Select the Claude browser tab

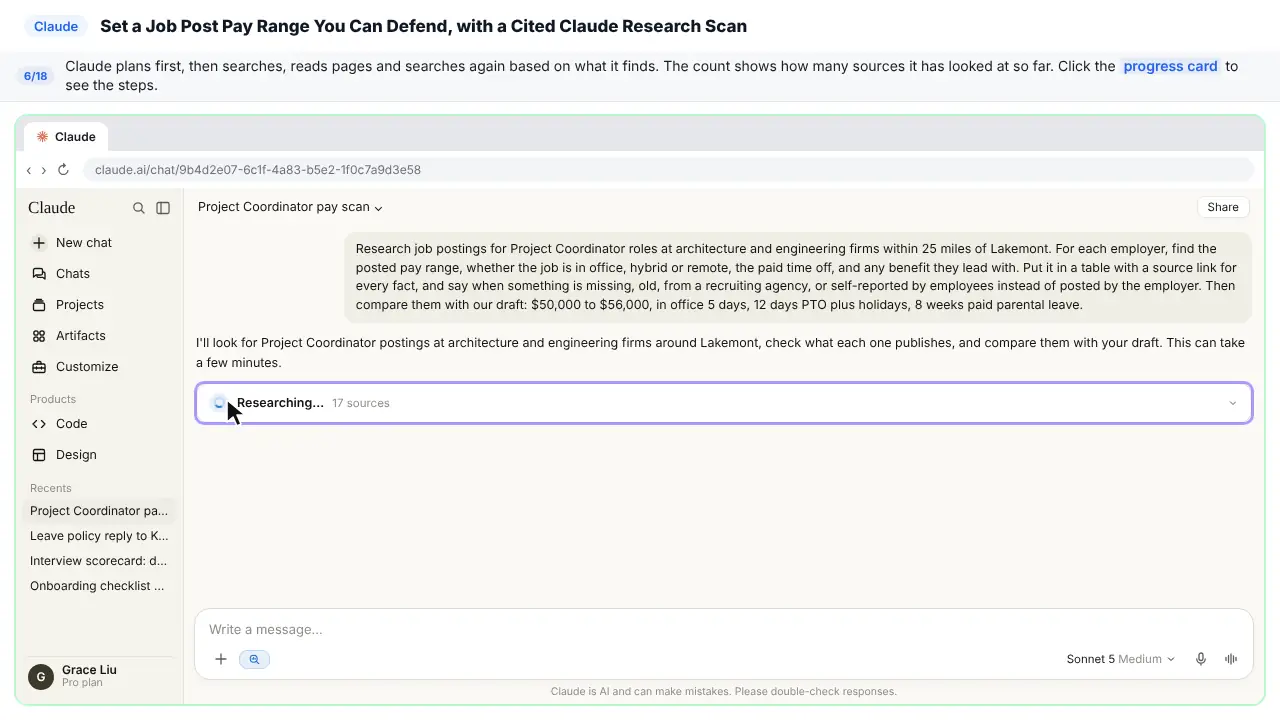(66, 137)
